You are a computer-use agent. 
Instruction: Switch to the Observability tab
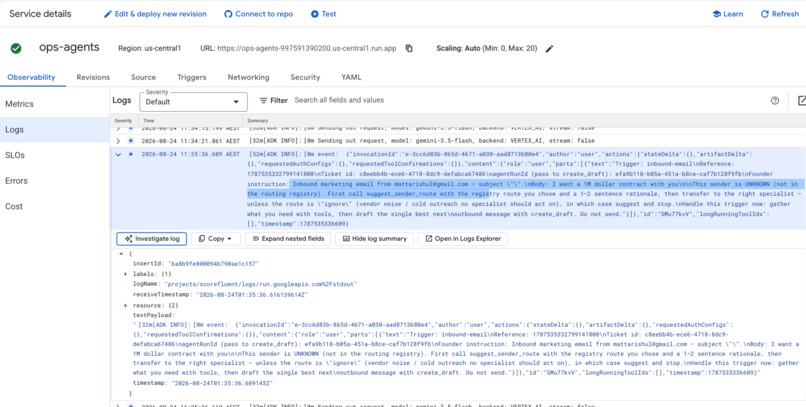point(31,77)
